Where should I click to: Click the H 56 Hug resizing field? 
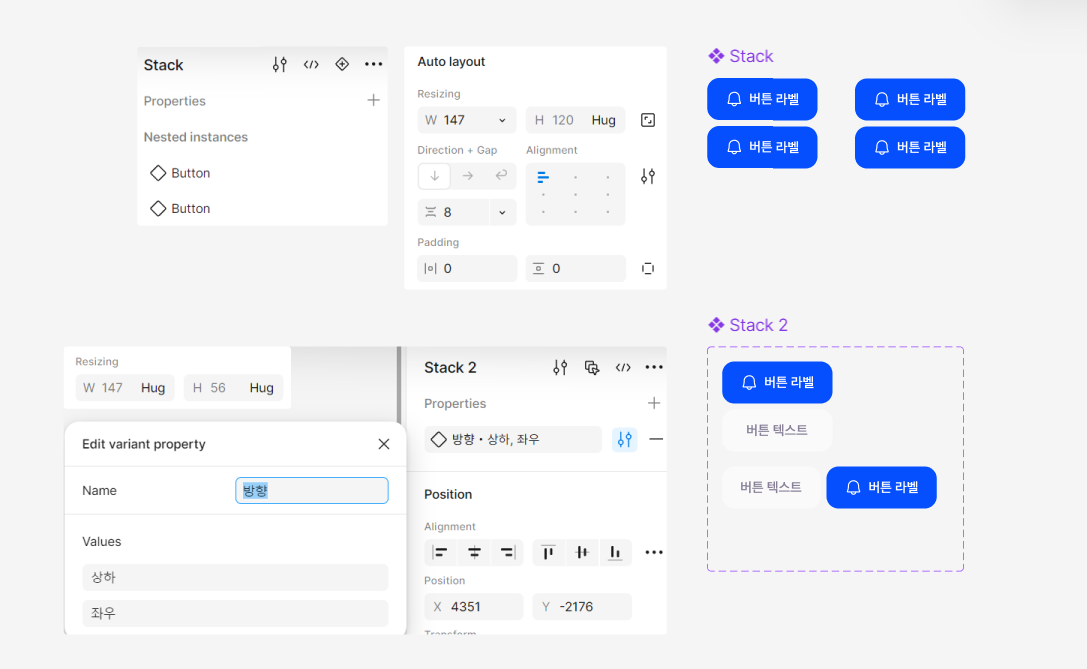(234, 388)
